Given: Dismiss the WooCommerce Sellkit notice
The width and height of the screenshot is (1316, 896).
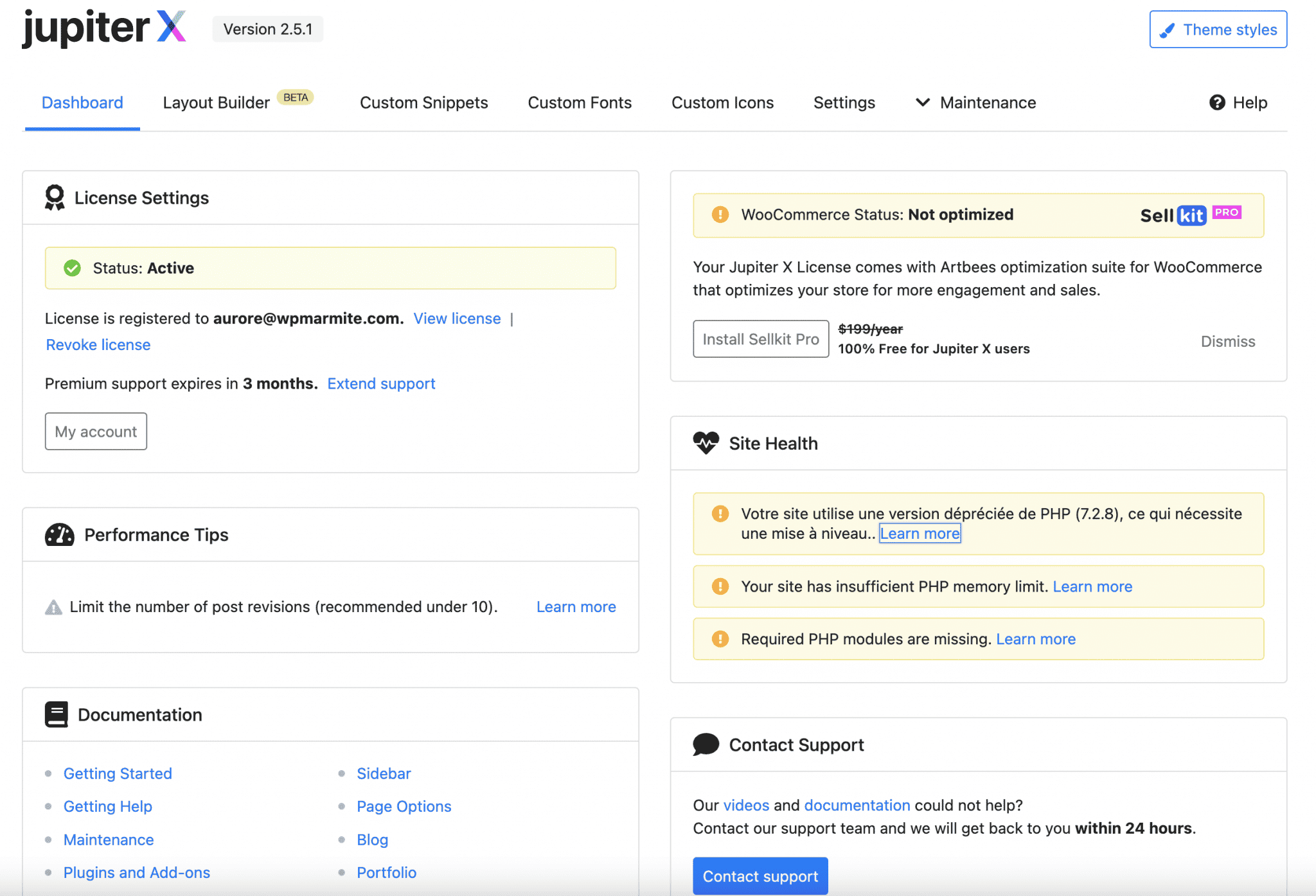Looking at the screenshot, I should (x=1227, y=341).
